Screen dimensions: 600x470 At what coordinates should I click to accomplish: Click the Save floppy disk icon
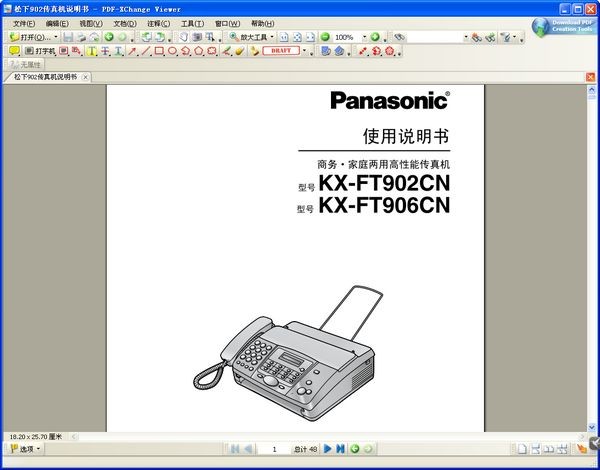[68, 37]
